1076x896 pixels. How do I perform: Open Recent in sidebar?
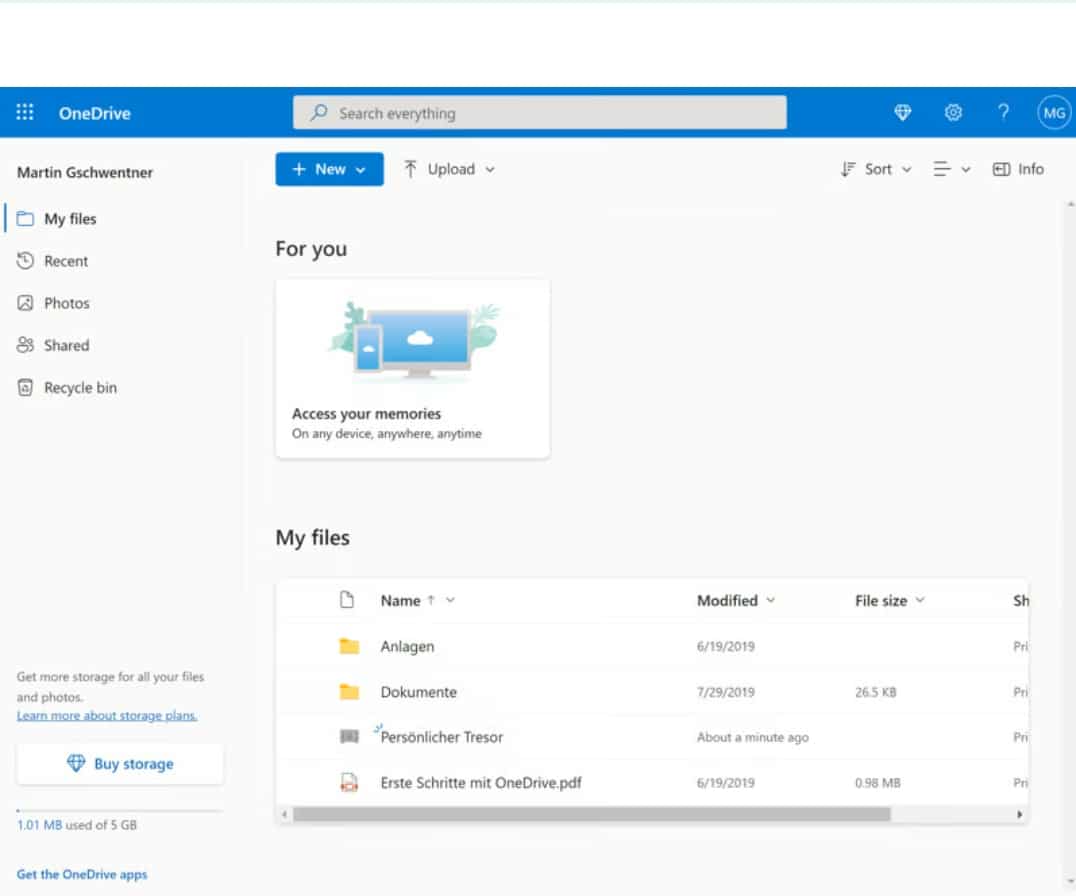tap(66, 261)
